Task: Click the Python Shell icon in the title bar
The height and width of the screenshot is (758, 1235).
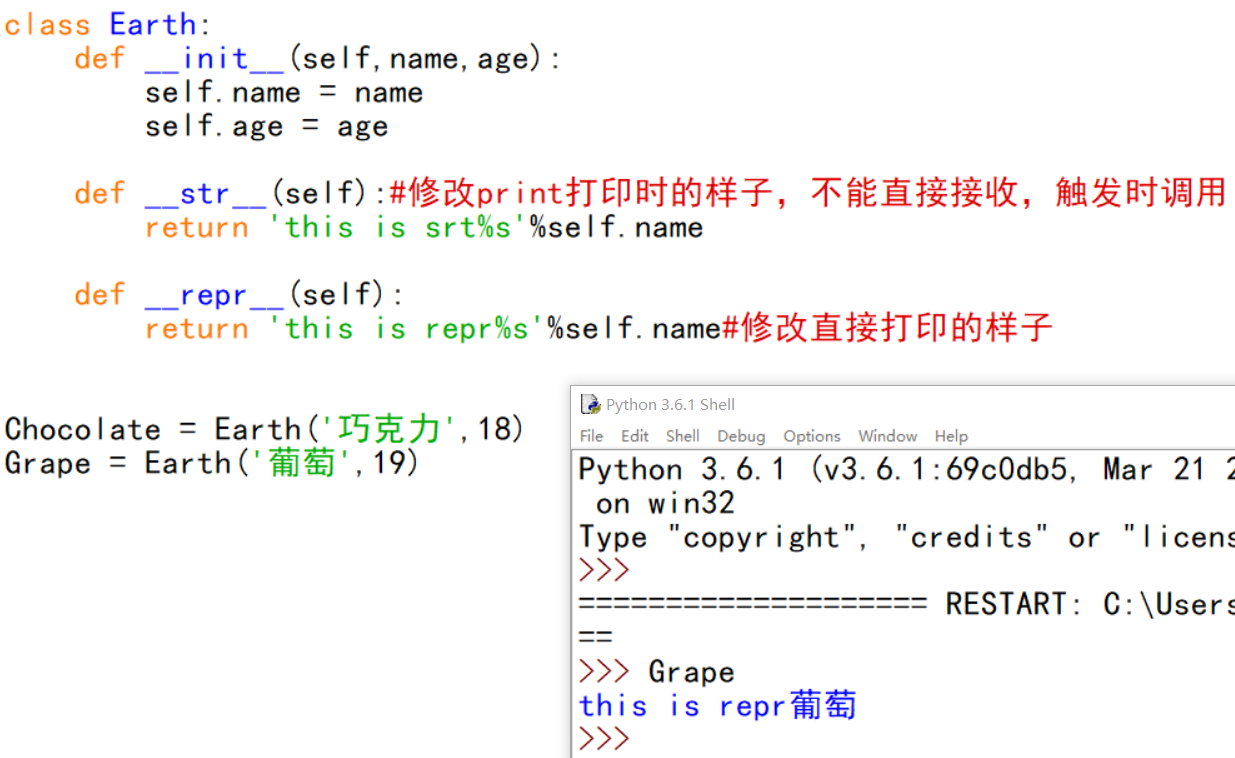Action: (592, 404)
